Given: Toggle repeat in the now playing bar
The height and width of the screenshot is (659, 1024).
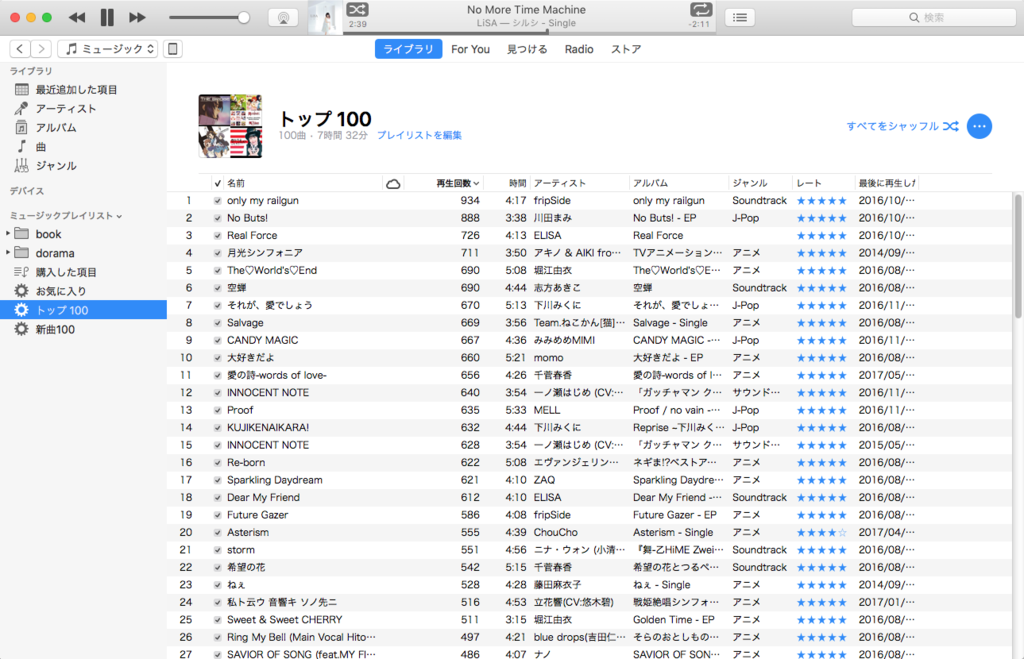Looking at the screenshot, I should (701, 9).
